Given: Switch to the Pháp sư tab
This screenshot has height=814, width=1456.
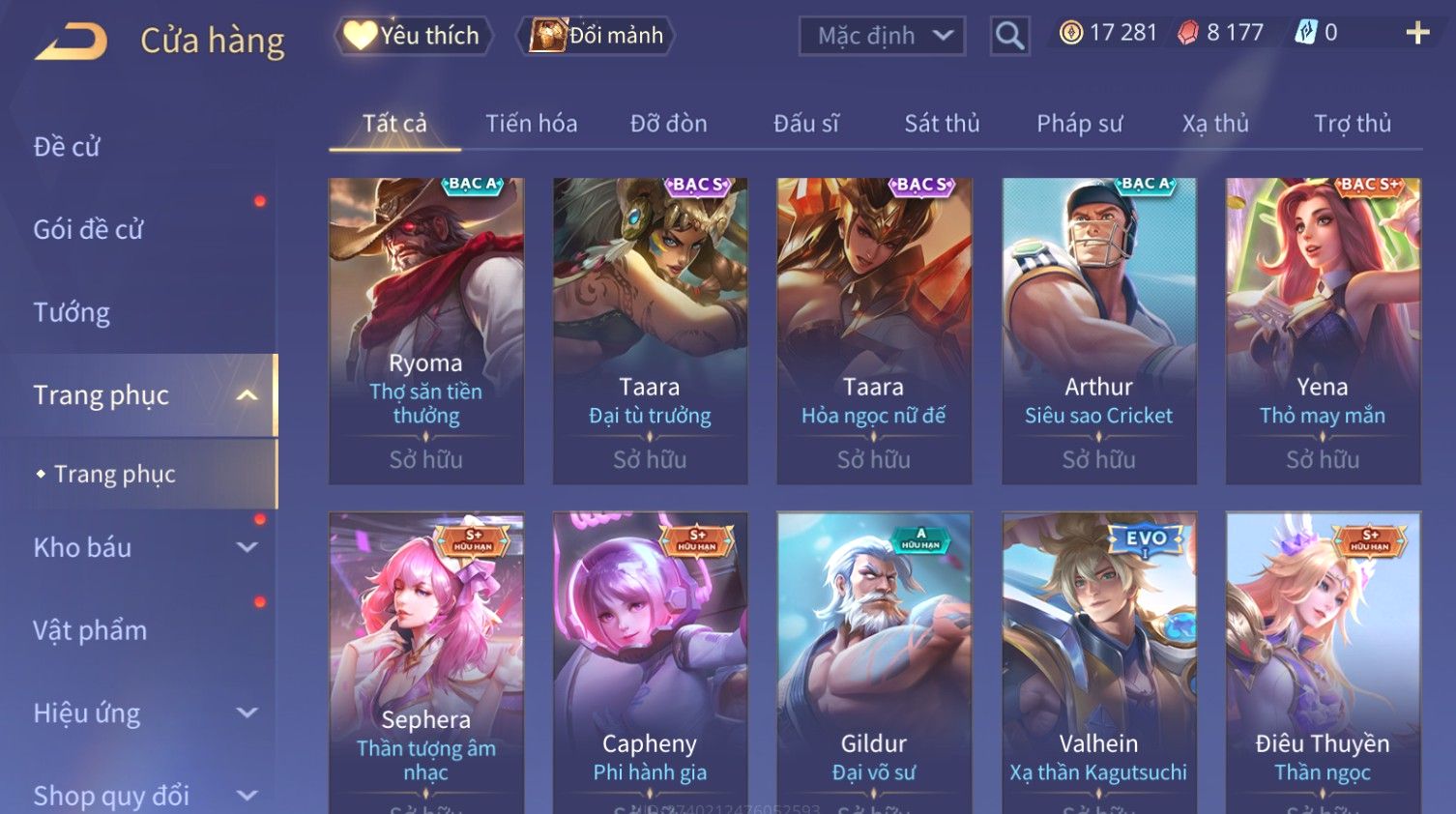Looking at the screenshot, I should 1079,124.
